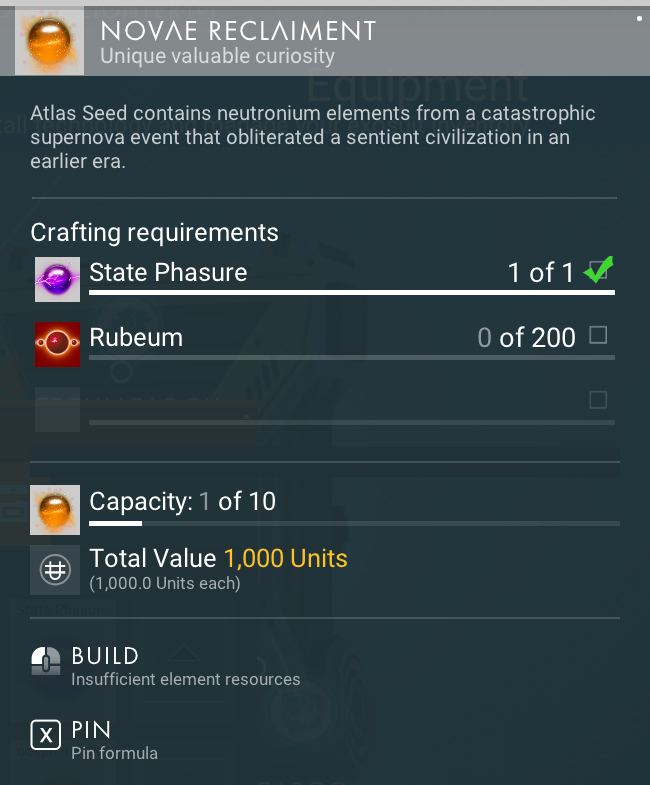
Task: Select the red Rubeum element icon
Action: tap(57, 344)
